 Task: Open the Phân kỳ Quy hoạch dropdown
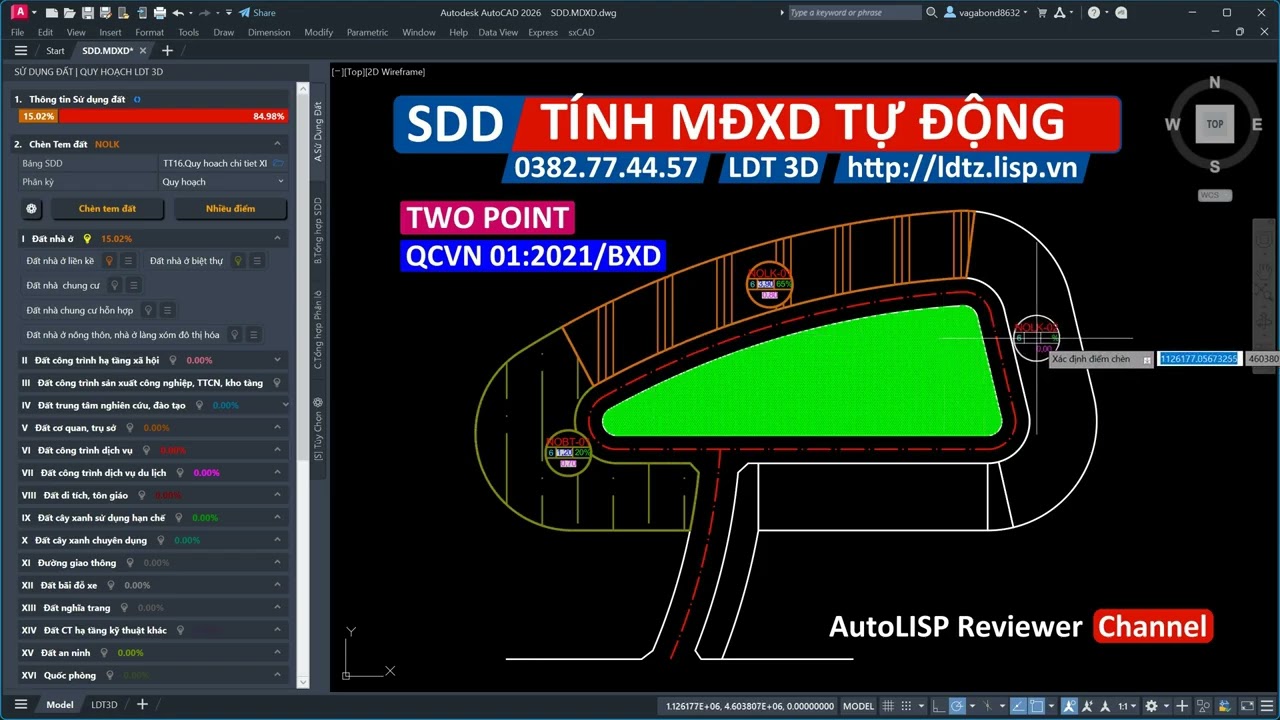[223, 182]
